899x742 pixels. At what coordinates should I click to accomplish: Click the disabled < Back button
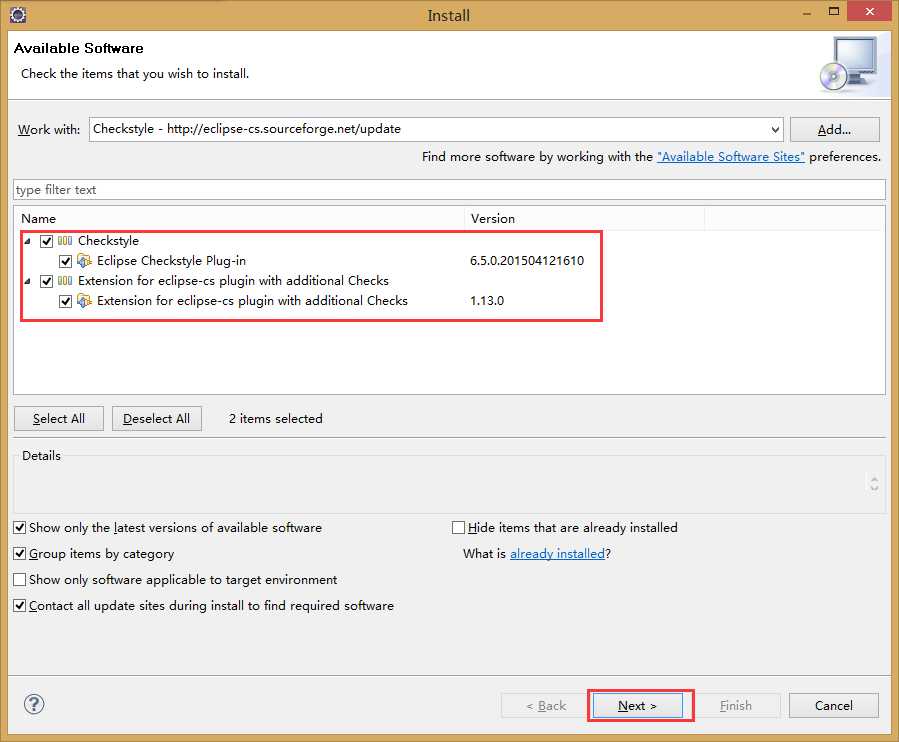point(546,706)
